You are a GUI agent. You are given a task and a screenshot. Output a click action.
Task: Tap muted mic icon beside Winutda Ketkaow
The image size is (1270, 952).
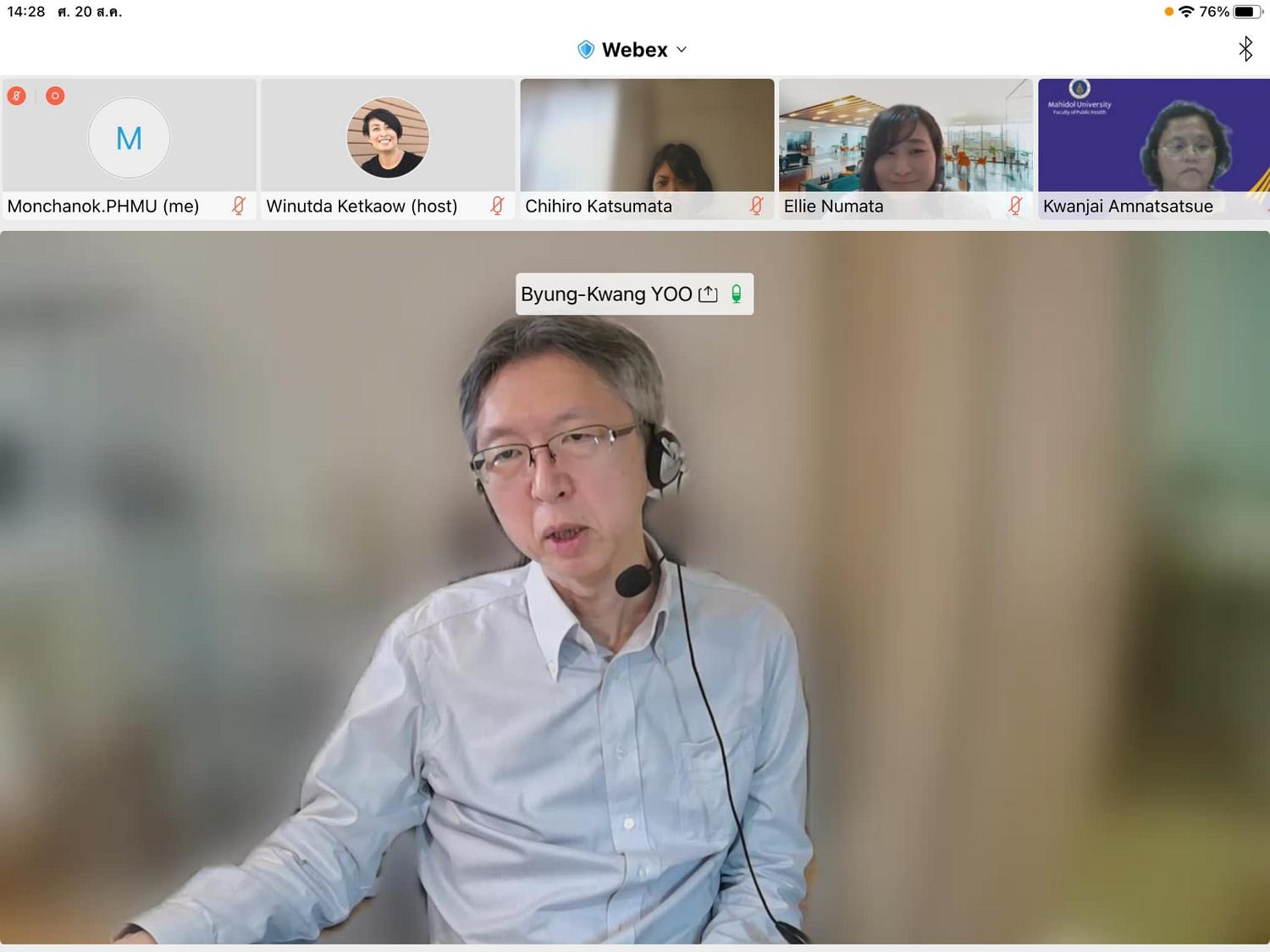498,206
